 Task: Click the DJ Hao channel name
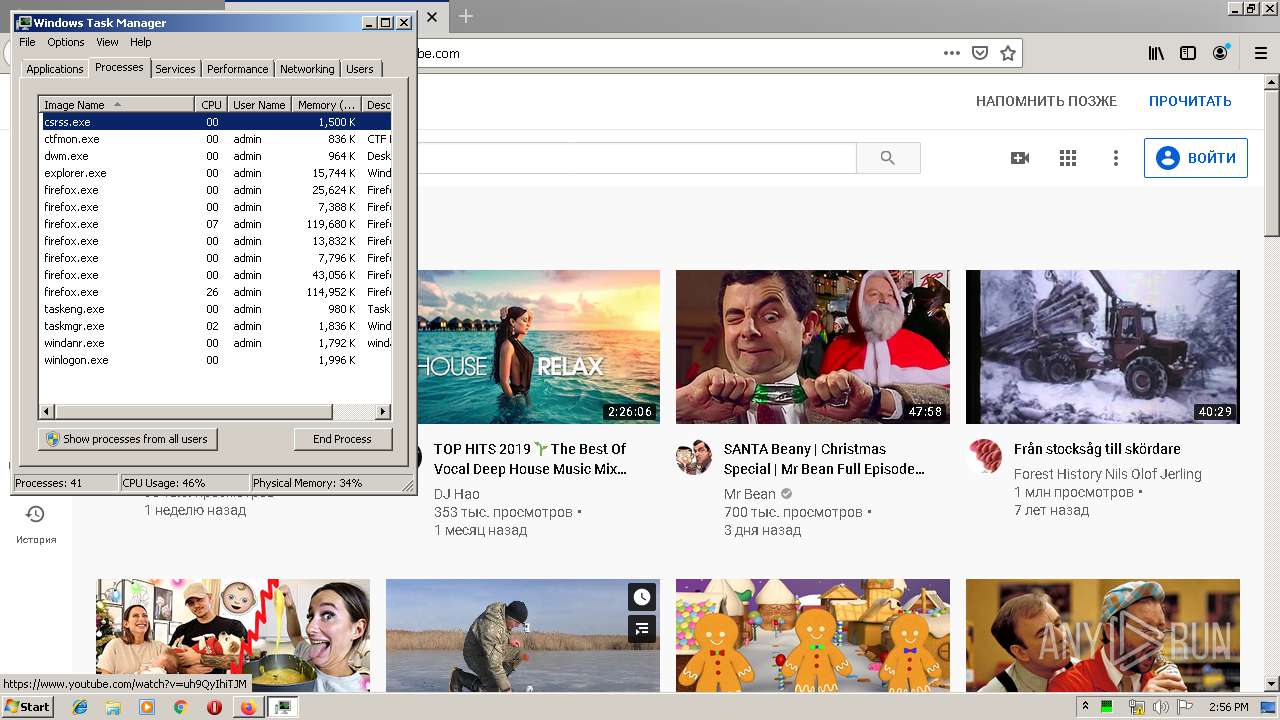click(457, 494)
